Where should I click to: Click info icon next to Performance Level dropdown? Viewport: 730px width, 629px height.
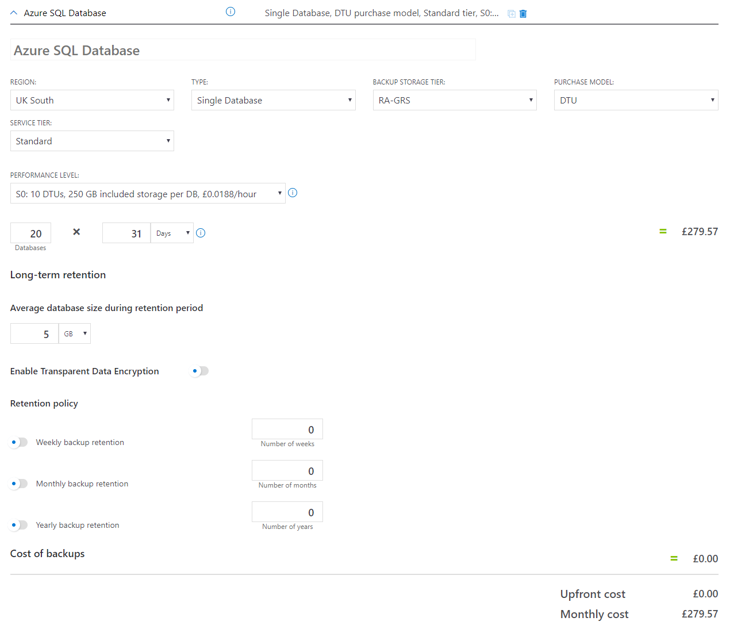(293, 193)
